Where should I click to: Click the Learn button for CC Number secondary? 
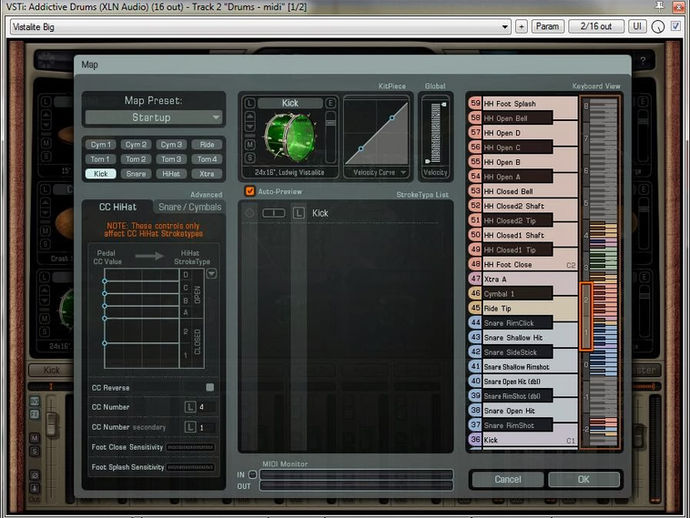[190, 427]
